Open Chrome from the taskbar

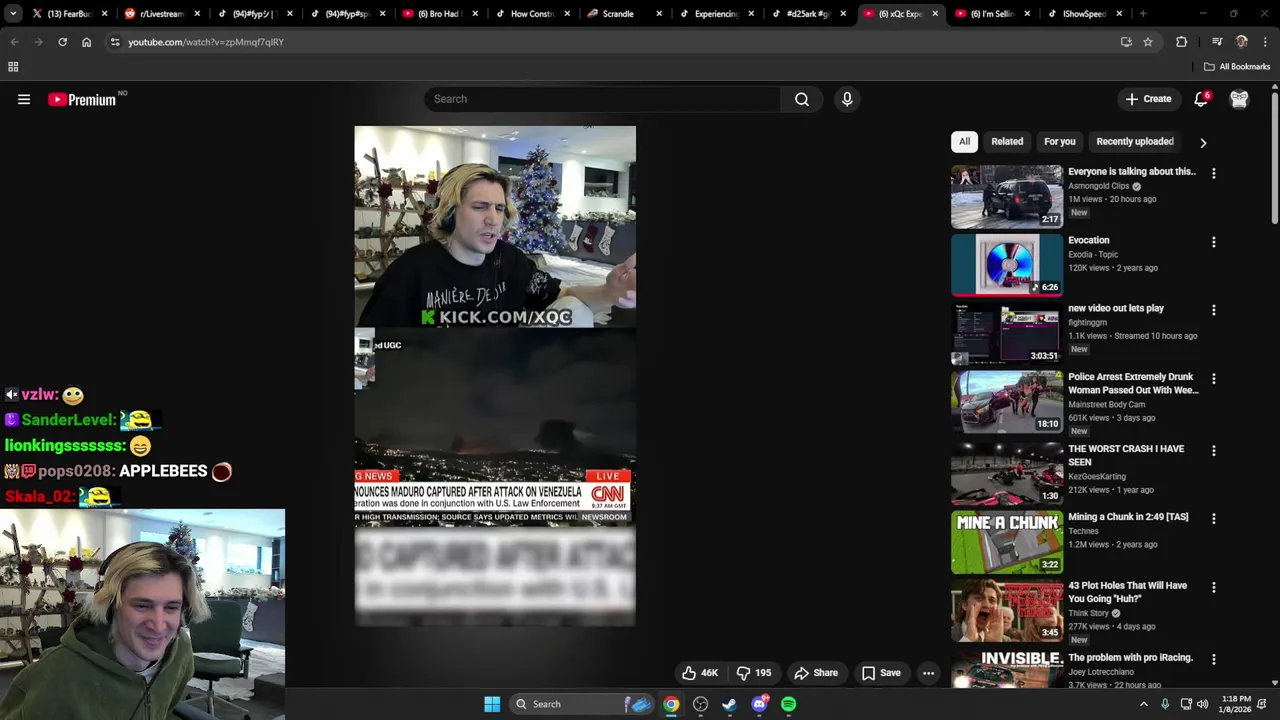tap(671, 704)
